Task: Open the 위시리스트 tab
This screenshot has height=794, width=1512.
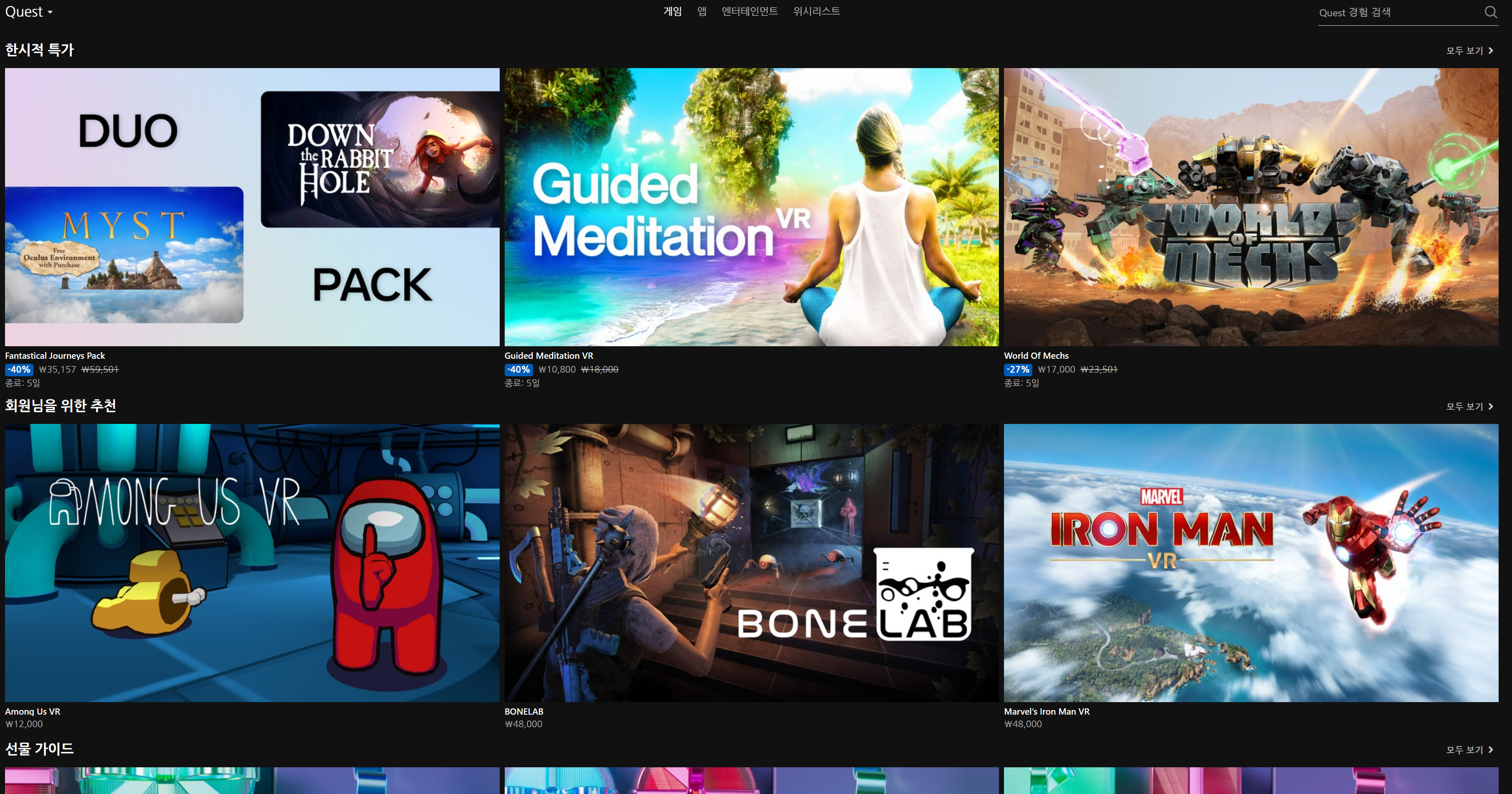Action: pyautogui.click(x=816, y=11)
